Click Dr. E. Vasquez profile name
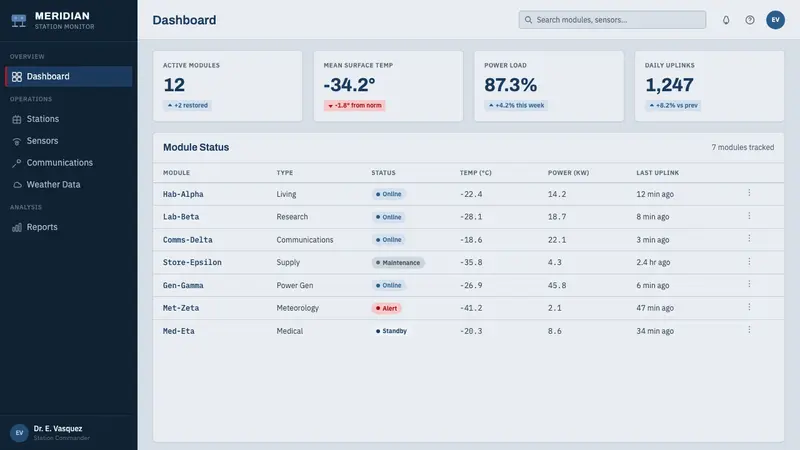Screen dimensions: 800x450 [58, 429]
